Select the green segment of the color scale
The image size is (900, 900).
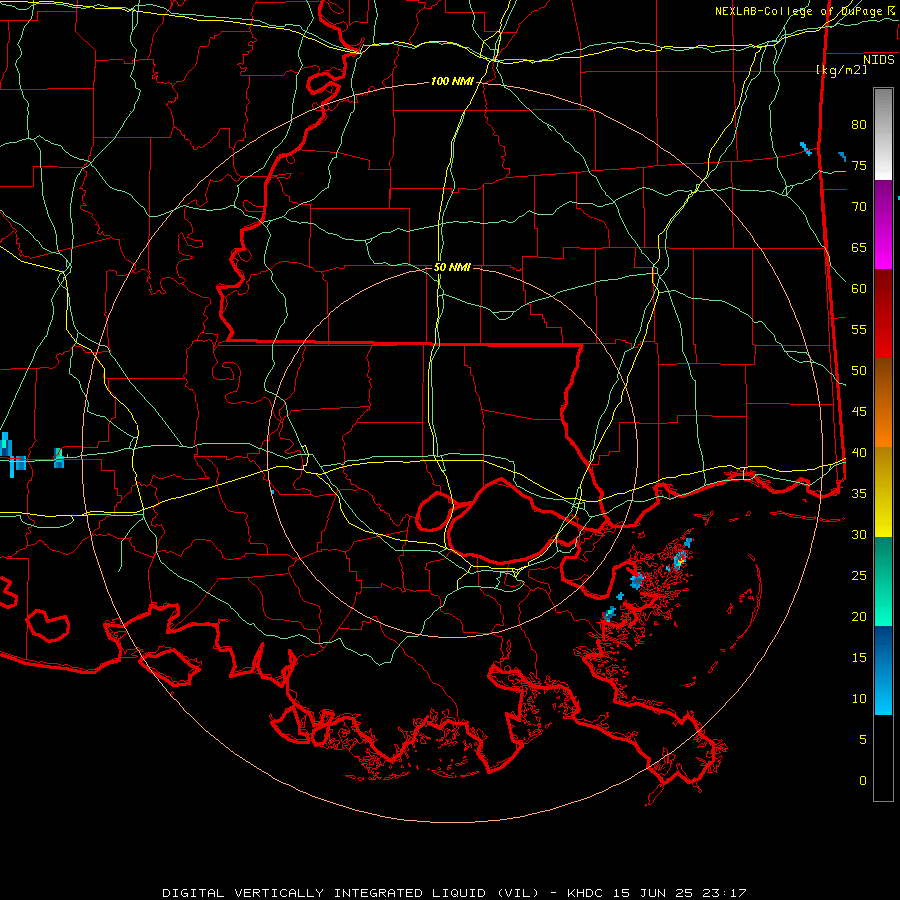[883, 581]
